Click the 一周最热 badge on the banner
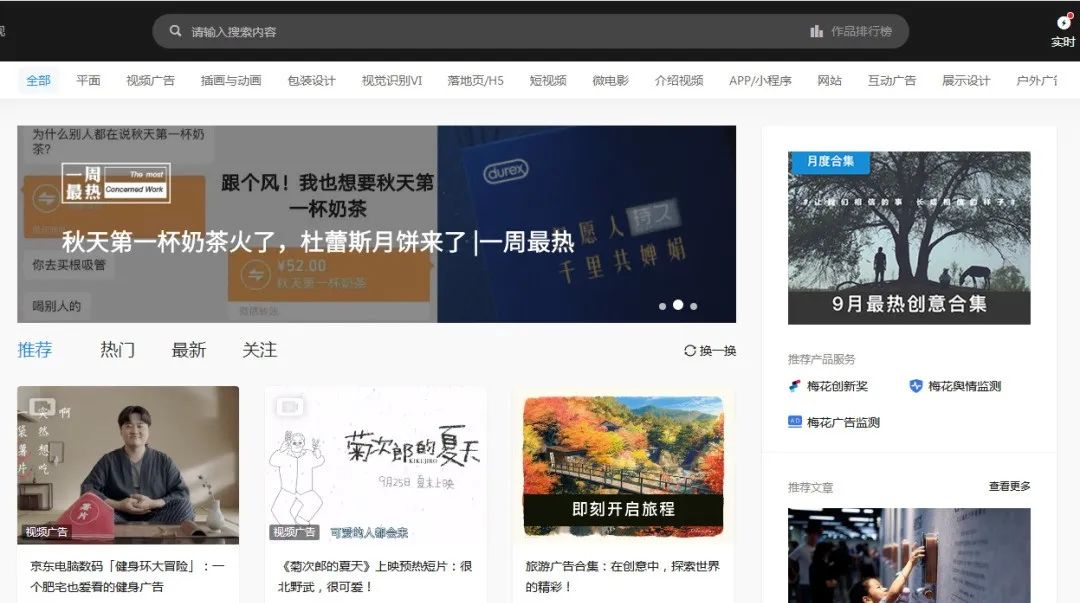1080x603 pixels. click(116, 183)
